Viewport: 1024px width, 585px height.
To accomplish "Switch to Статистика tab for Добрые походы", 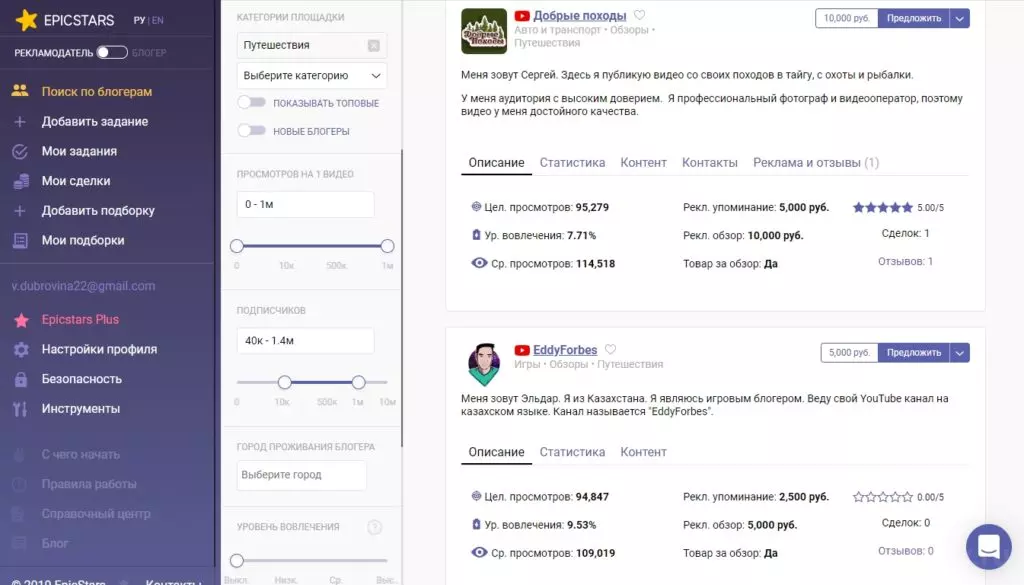I will click(572, 163).
